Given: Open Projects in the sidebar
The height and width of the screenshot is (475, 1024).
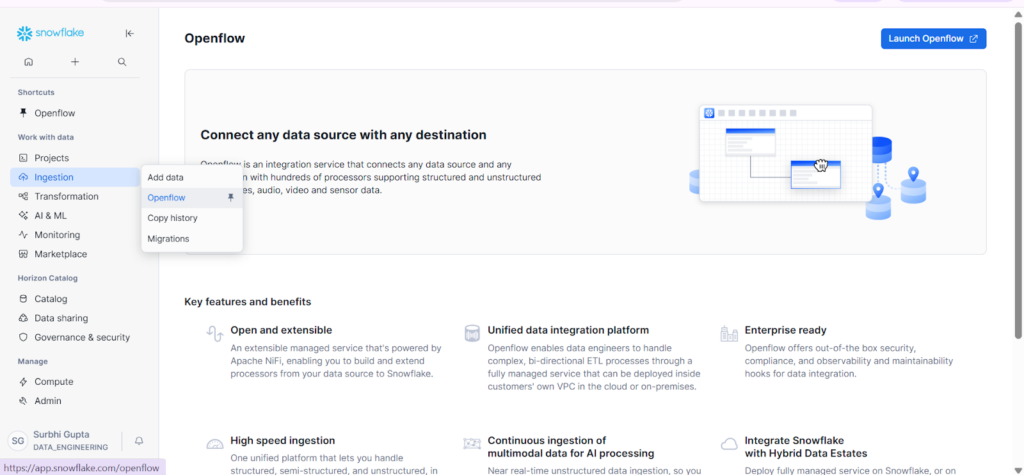Looking at the screenshot, I should (x=51, y=158).
